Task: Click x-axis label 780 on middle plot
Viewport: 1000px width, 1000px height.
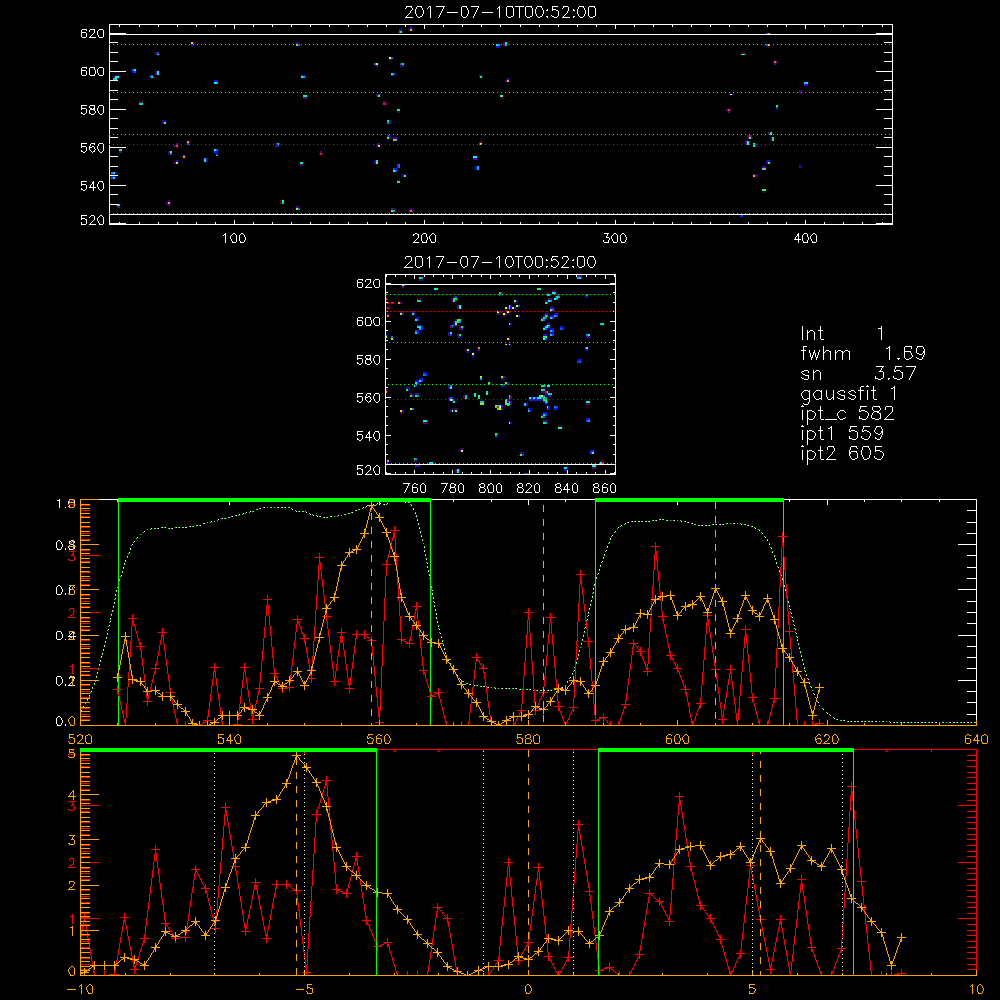Action: coord(453,489)
